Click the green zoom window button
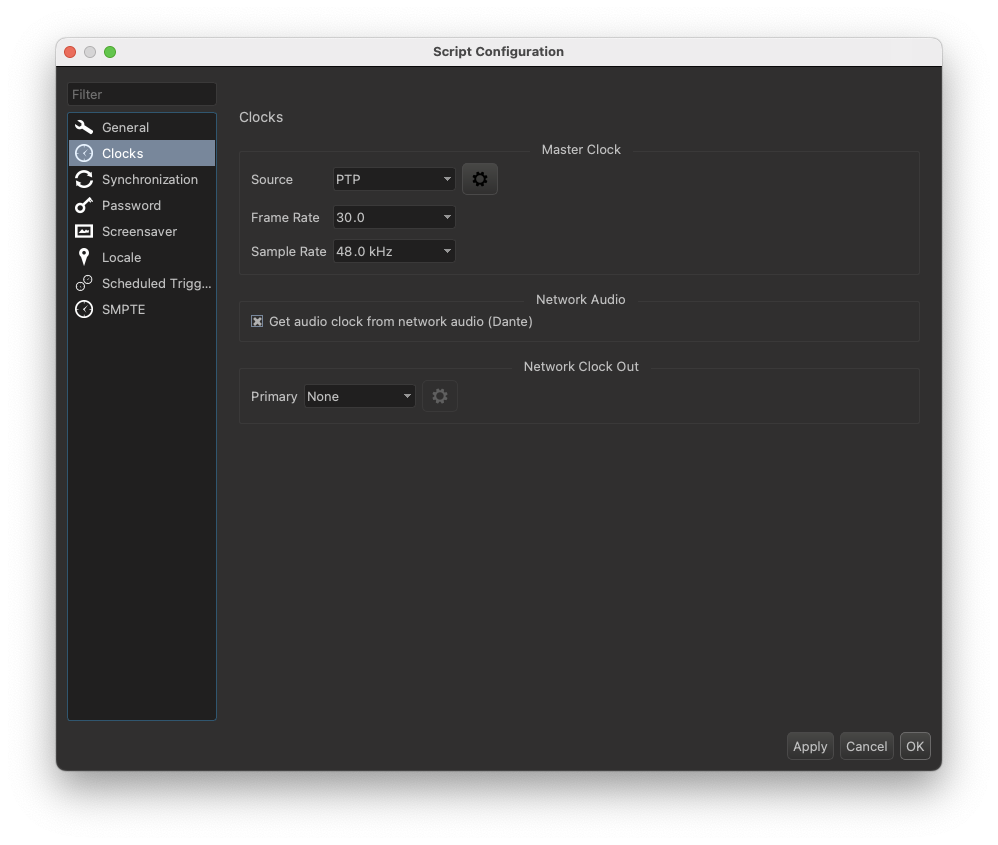 (x=110, y=52)
